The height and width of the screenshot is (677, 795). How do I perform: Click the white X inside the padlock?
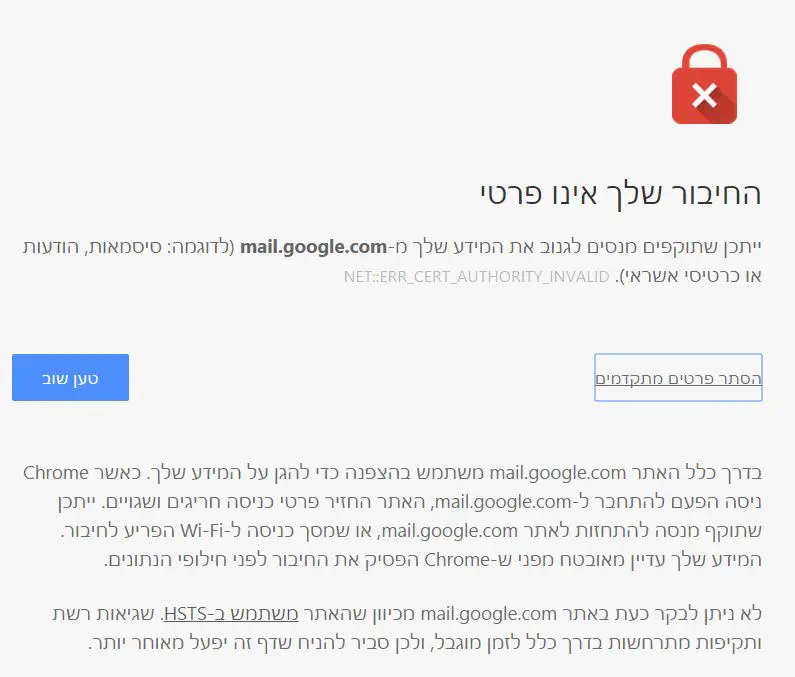pos(704,96)
